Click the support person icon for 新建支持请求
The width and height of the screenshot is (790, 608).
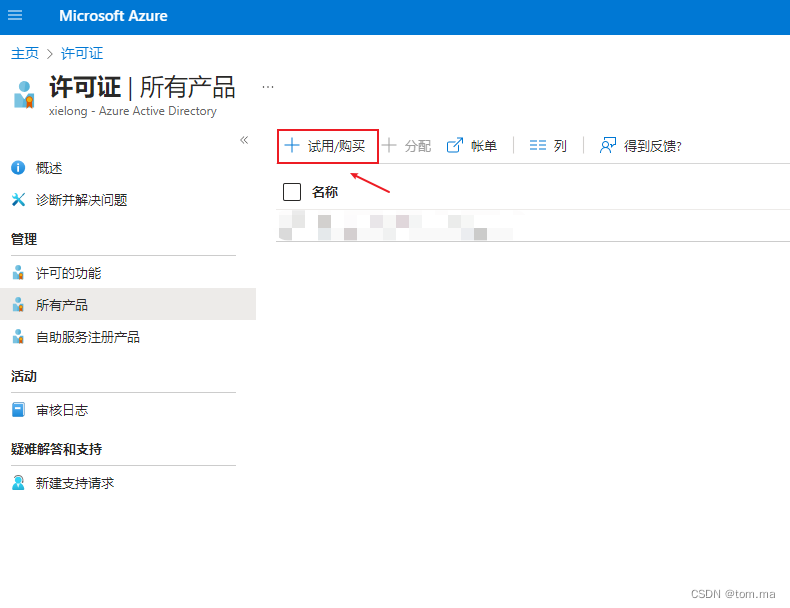click(18, 483)
